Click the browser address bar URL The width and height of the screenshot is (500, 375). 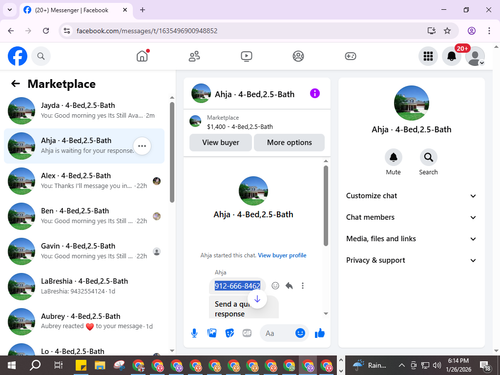(x=147, y=31)
